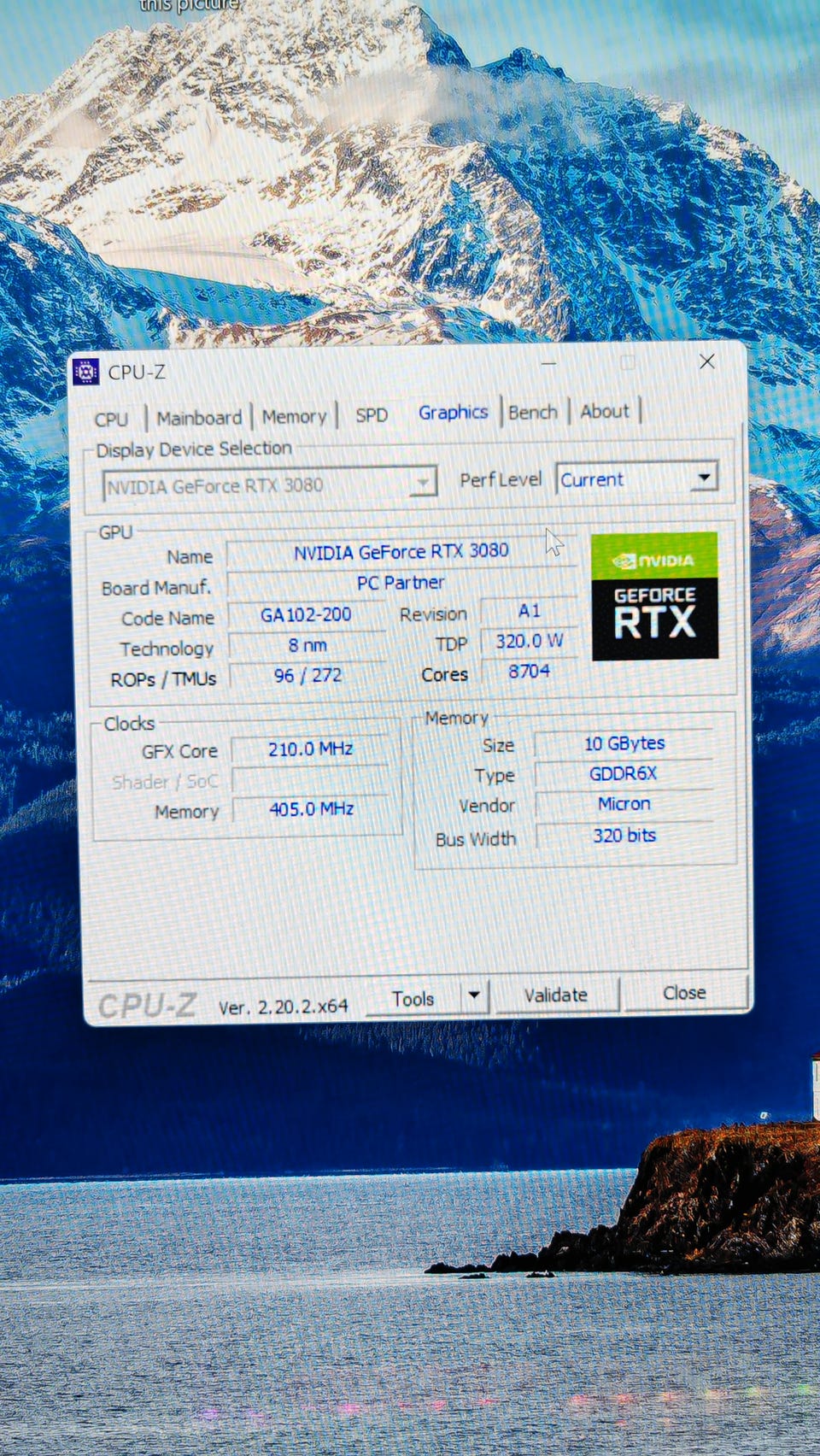Click the Close button at bottom
The image size is (820, 1456).
tap(684, 992)
